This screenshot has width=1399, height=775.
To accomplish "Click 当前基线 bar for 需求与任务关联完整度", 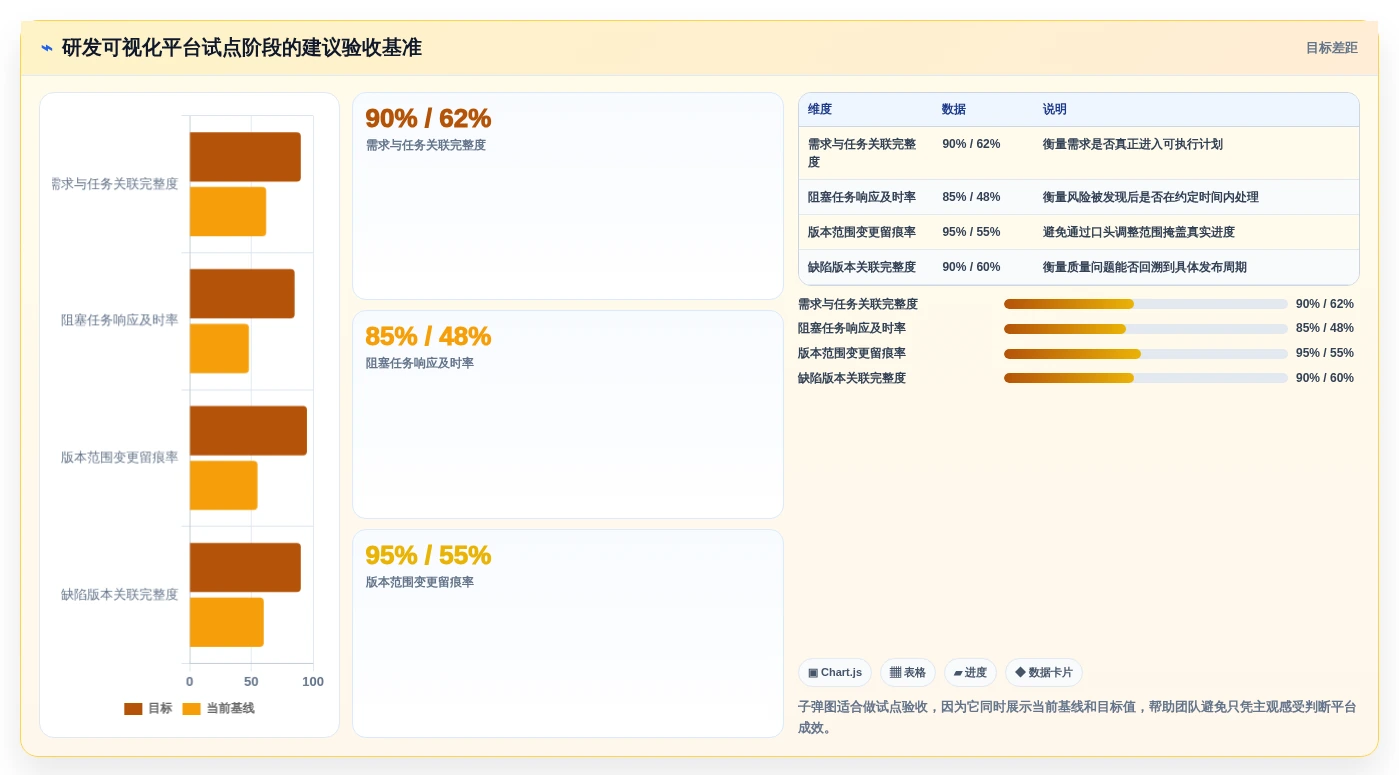I will click(228, 211).
